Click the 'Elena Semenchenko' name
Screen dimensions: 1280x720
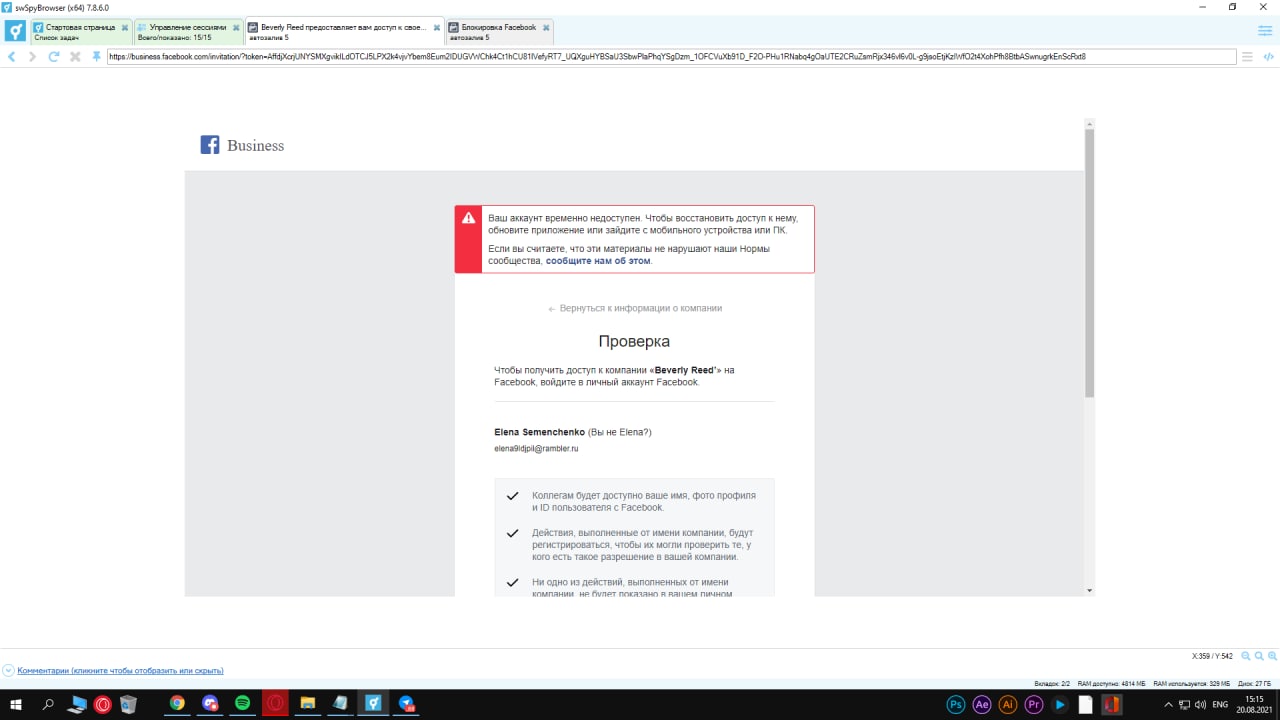540,432
